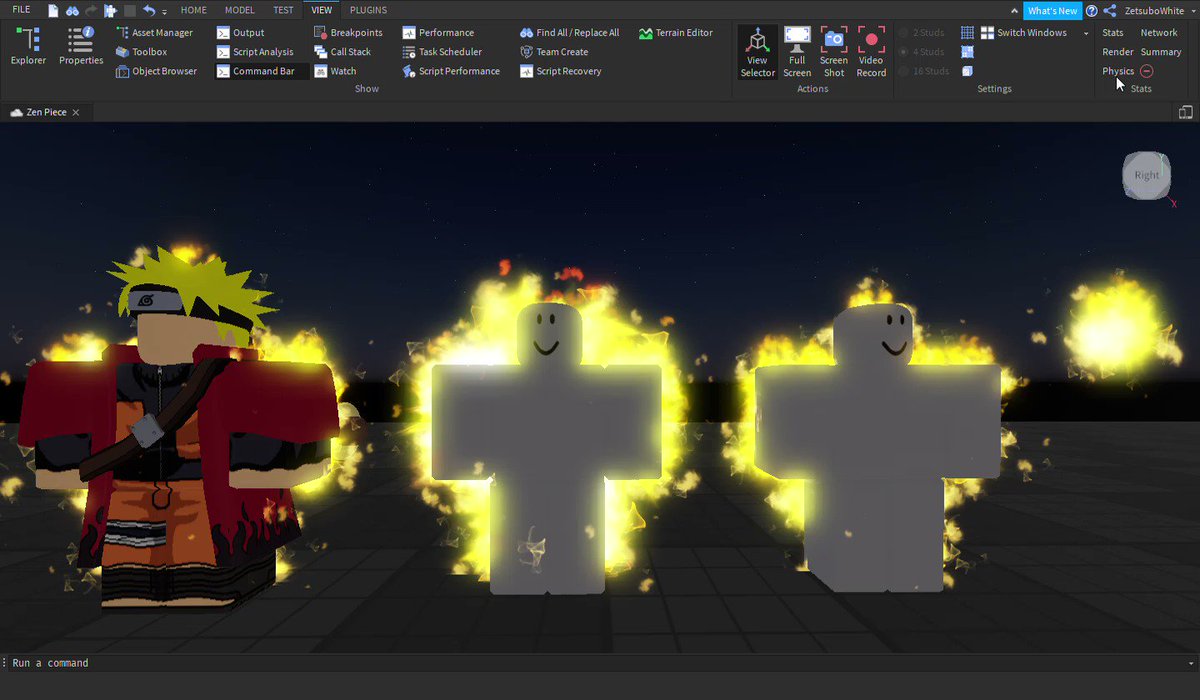1200x700 pixels.
Task: Enter Full Screen mode
Action: tap(797, 52)
